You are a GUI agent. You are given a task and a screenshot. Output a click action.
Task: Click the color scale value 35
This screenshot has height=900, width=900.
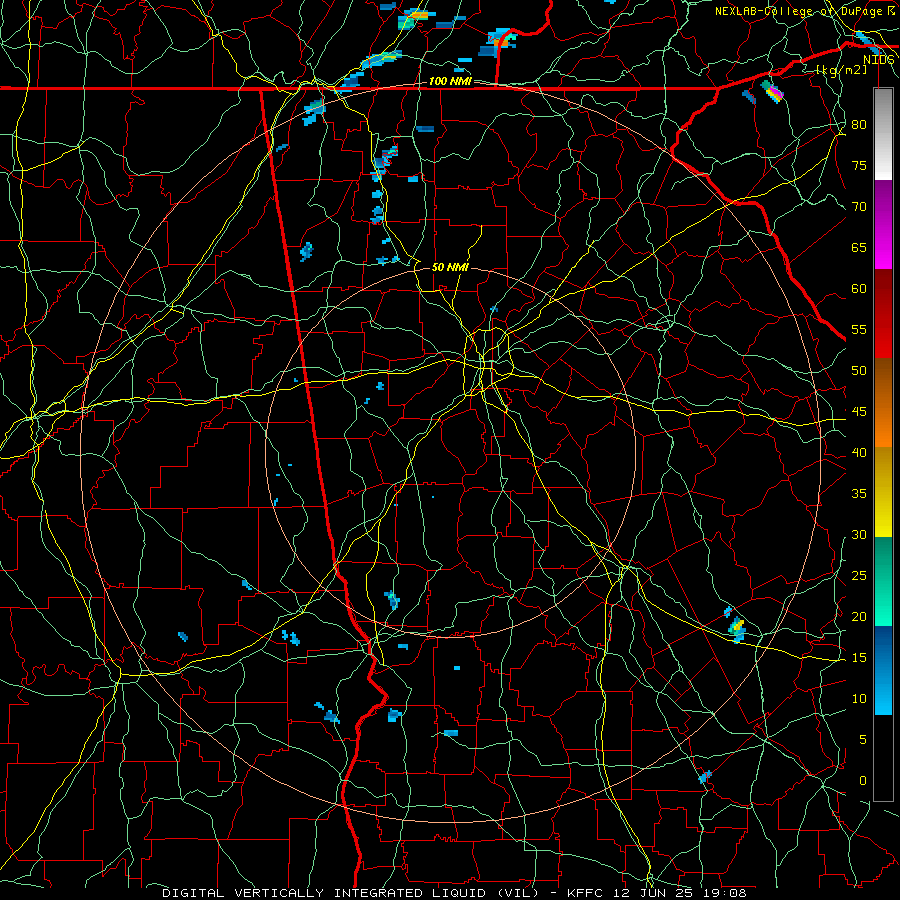pos(859,494)
